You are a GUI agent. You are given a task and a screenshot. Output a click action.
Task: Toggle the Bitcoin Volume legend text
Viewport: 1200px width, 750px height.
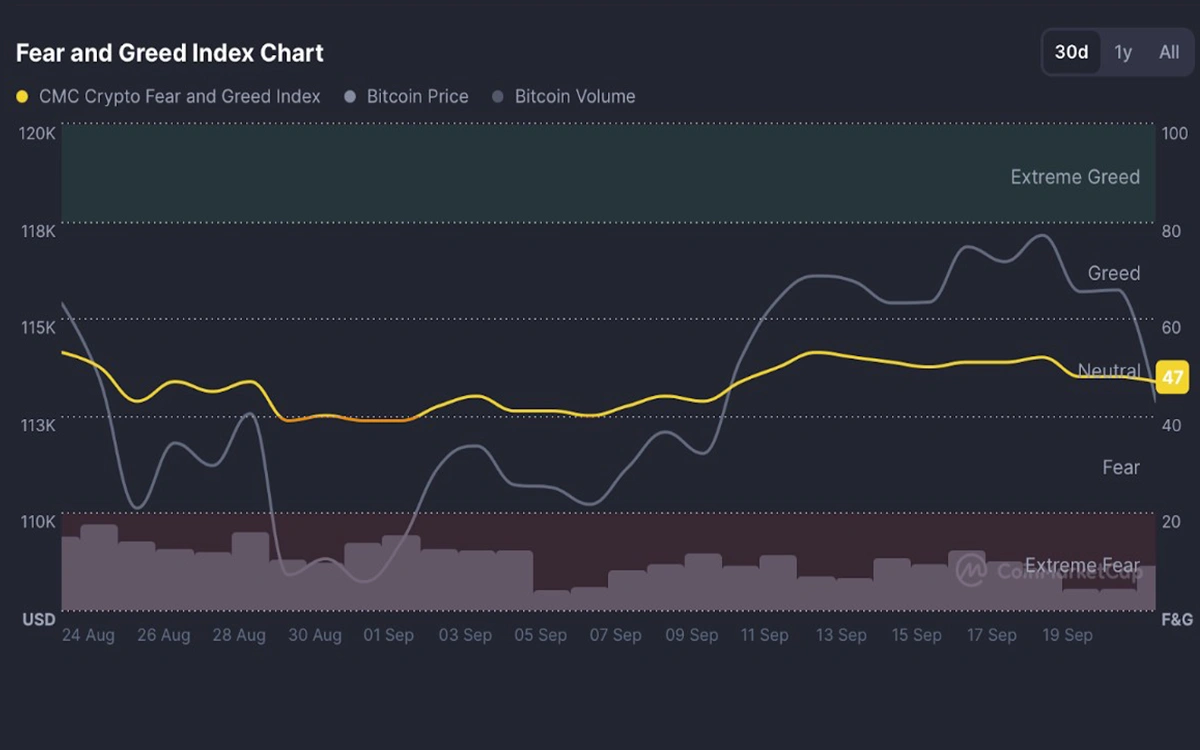[x=574, y=97]
